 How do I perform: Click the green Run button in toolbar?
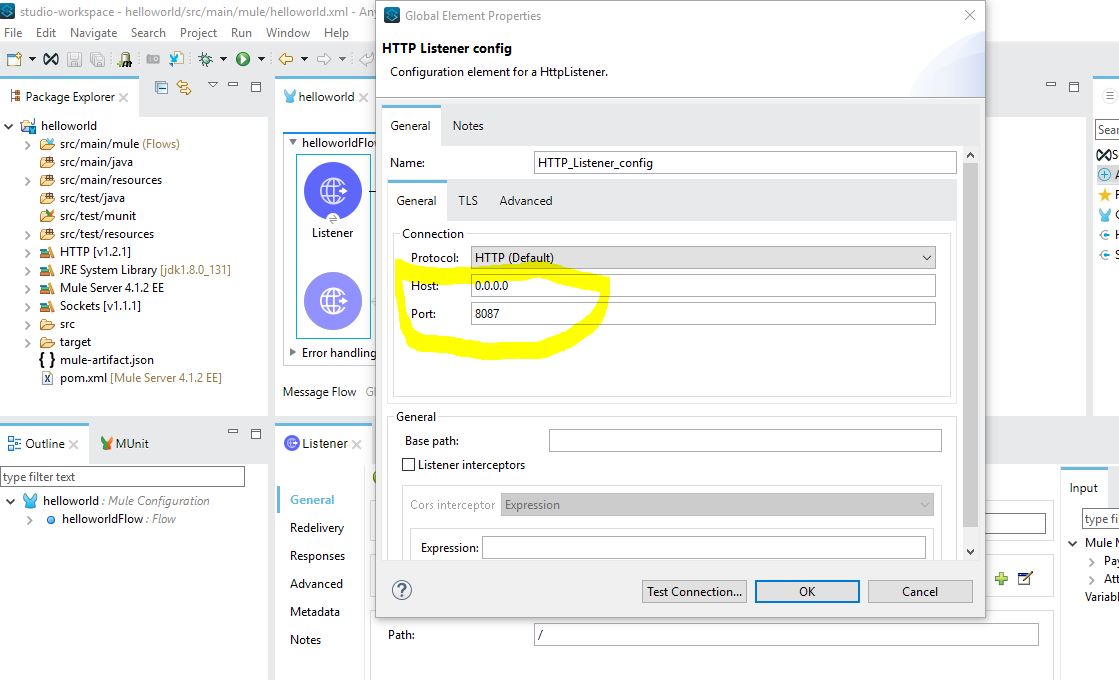tap(243, 59)
